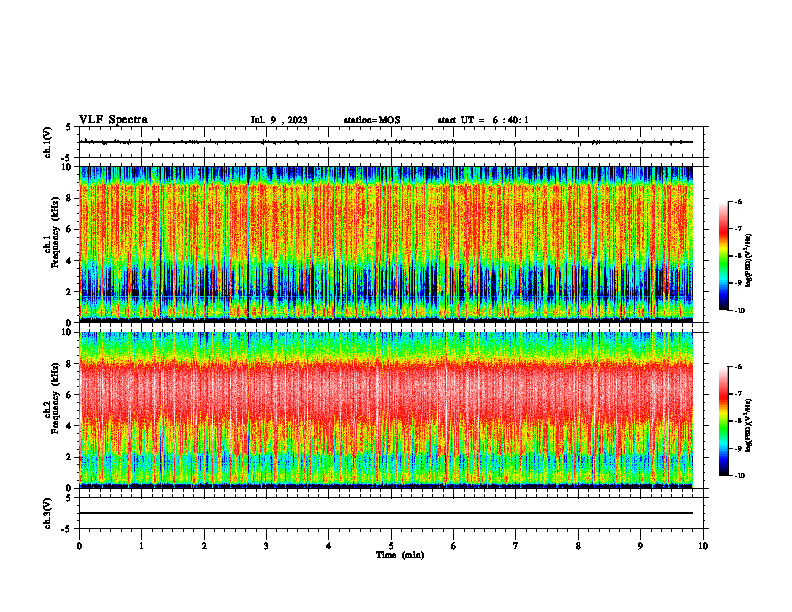Viewport: 792px width, 612px height.
Task: Click the ch.2 "Frequency (kHz)" axis label
Action: tap(56, 398)
